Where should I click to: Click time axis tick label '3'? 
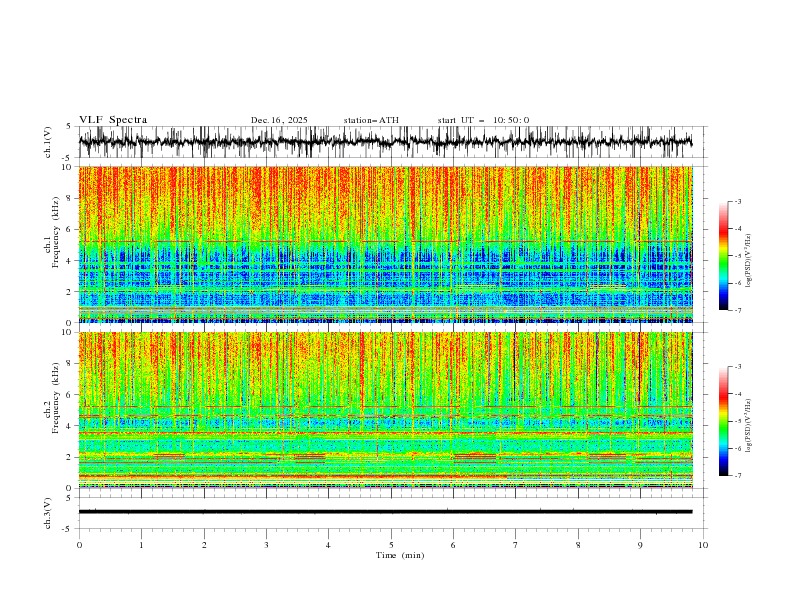(x=266, y=545)
